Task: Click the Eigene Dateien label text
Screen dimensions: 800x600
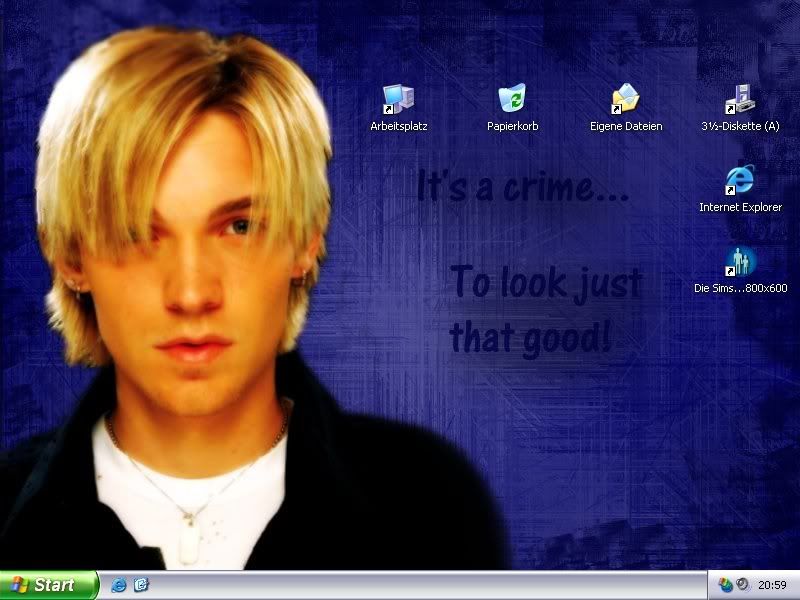Action: [x=626, y=126]
